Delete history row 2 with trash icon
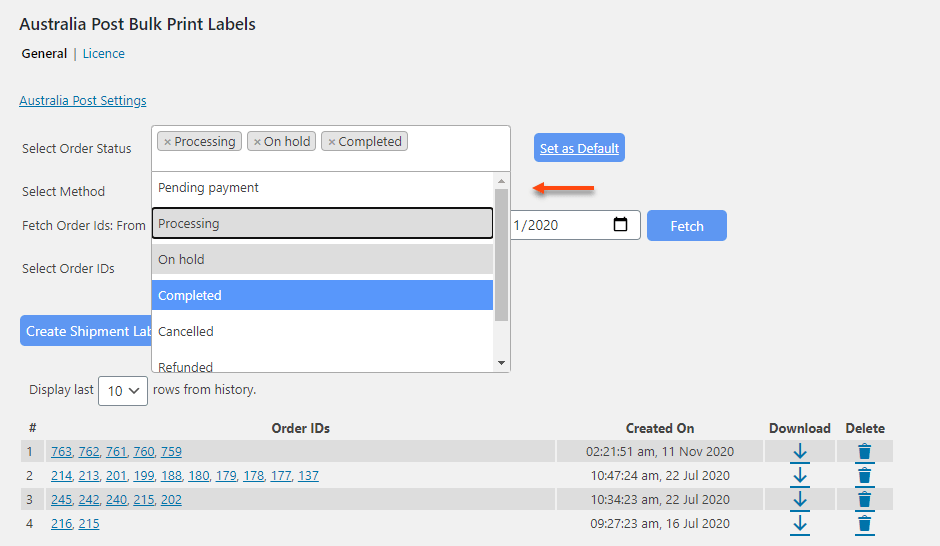940x546 pixels. click(x=864, y=476)
